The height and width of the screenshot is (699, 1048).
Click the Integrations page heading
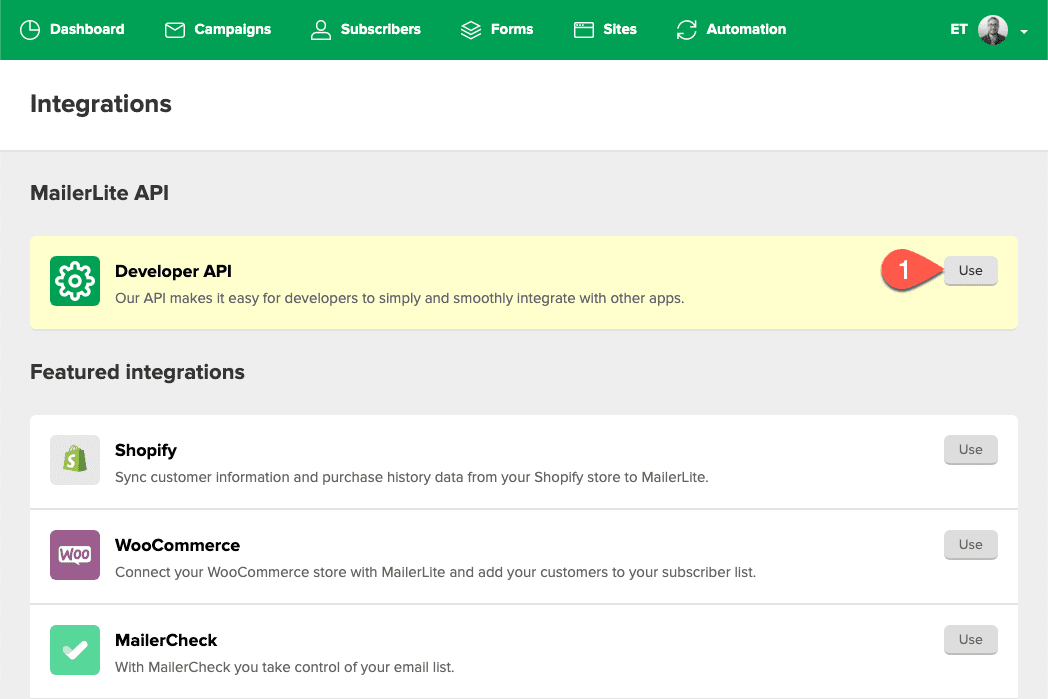pyautogui.click(x=100, y=104)
